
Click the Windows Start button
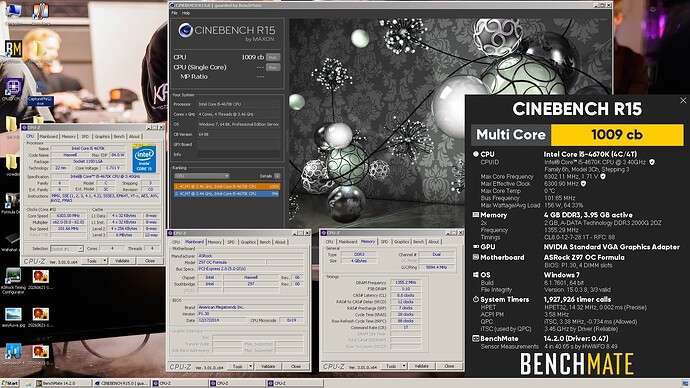click(10, 384)
